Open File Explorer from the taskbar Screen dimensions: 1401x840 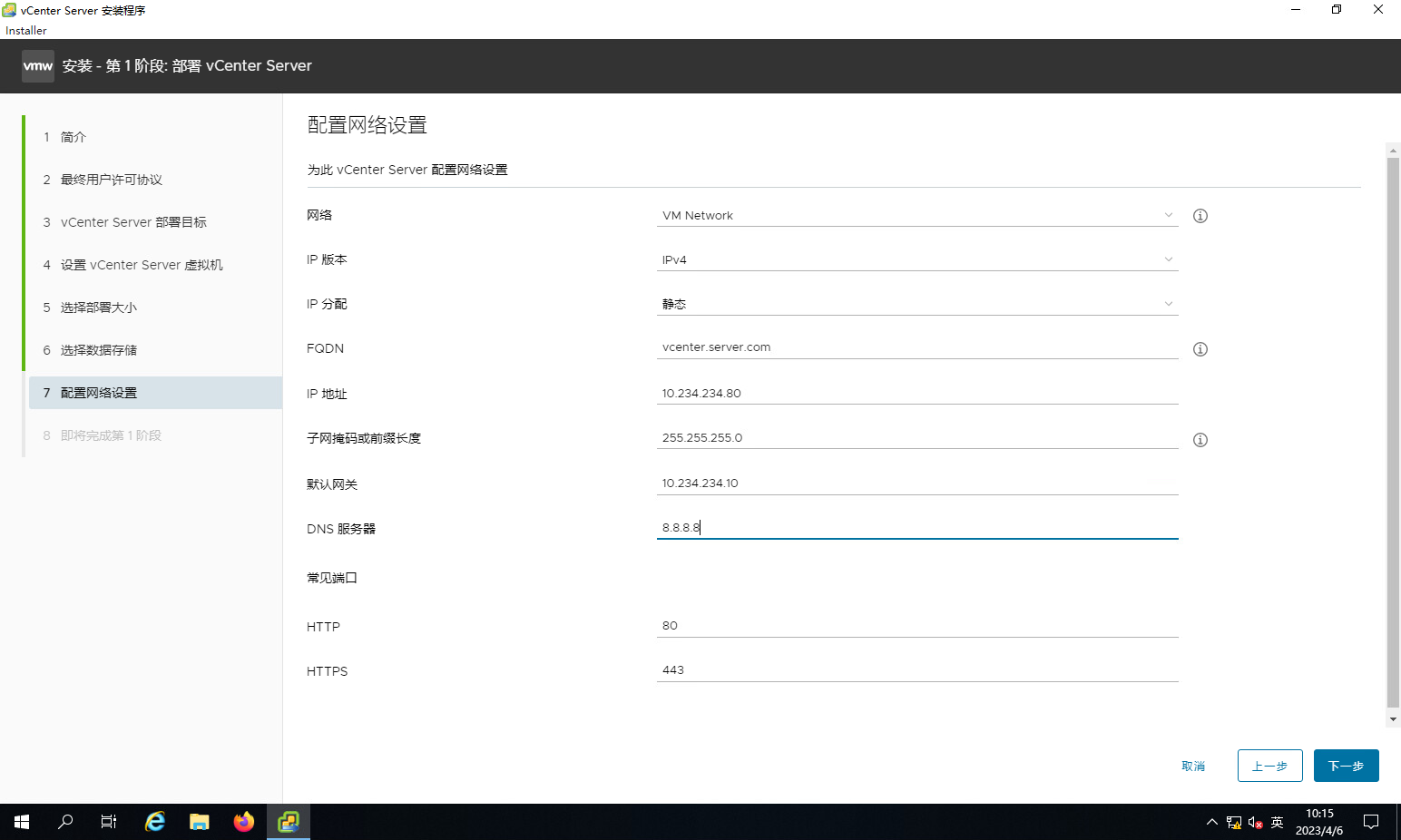click(x=200, y=822)
